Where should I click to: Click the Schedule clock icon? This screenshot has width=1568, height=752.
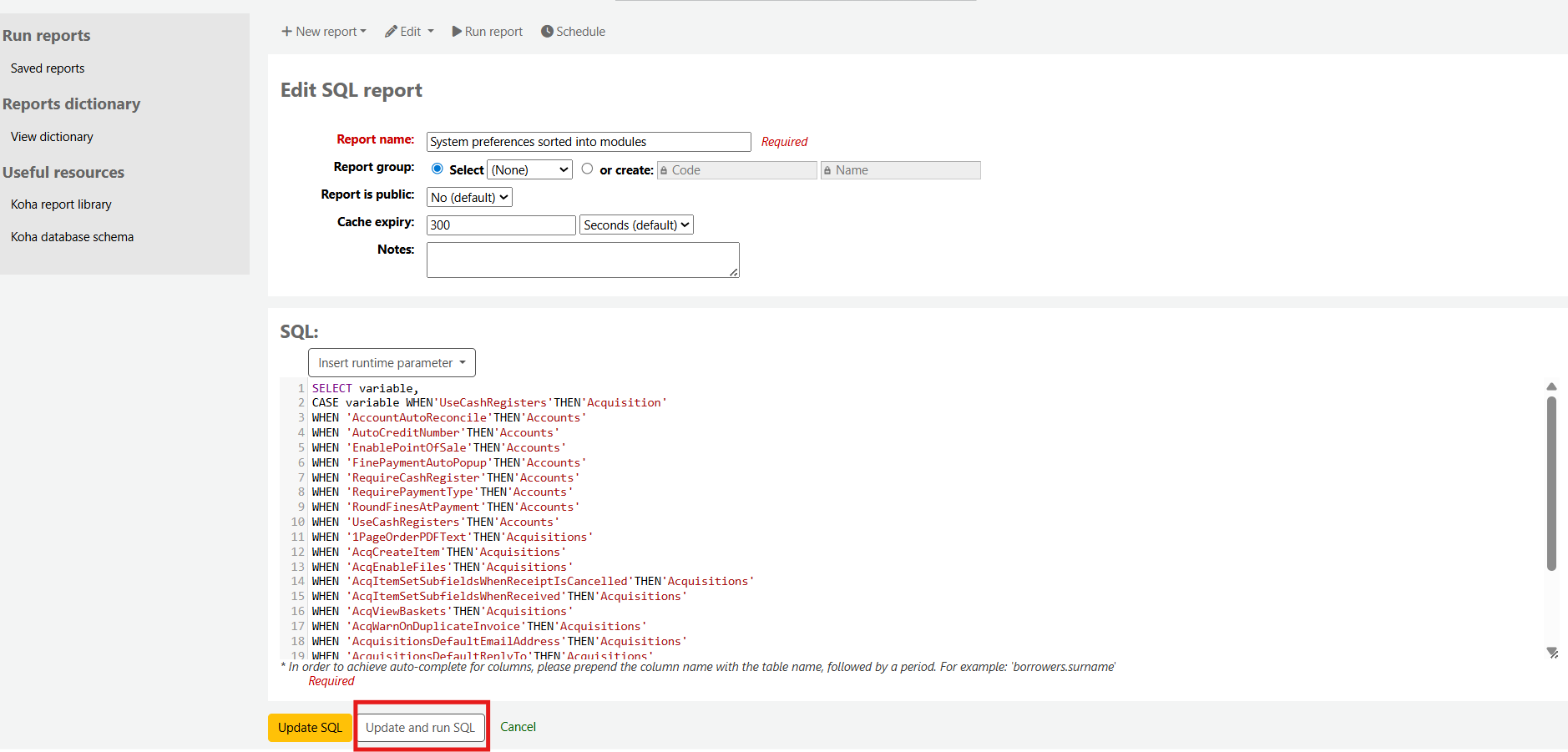pos(547,32)
